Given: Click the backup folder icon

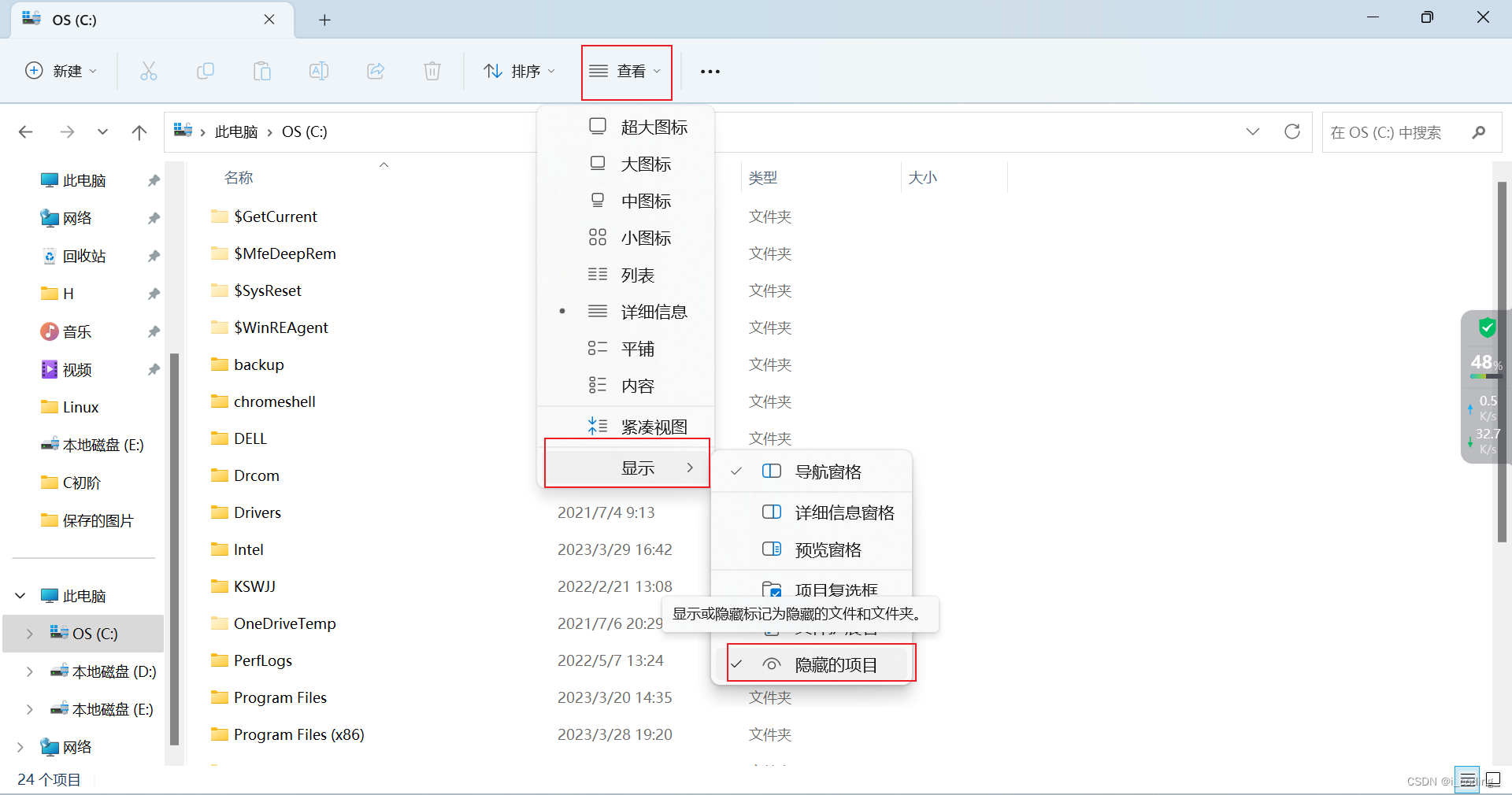Looking at the screenshot, I should (x=220, y=364).
